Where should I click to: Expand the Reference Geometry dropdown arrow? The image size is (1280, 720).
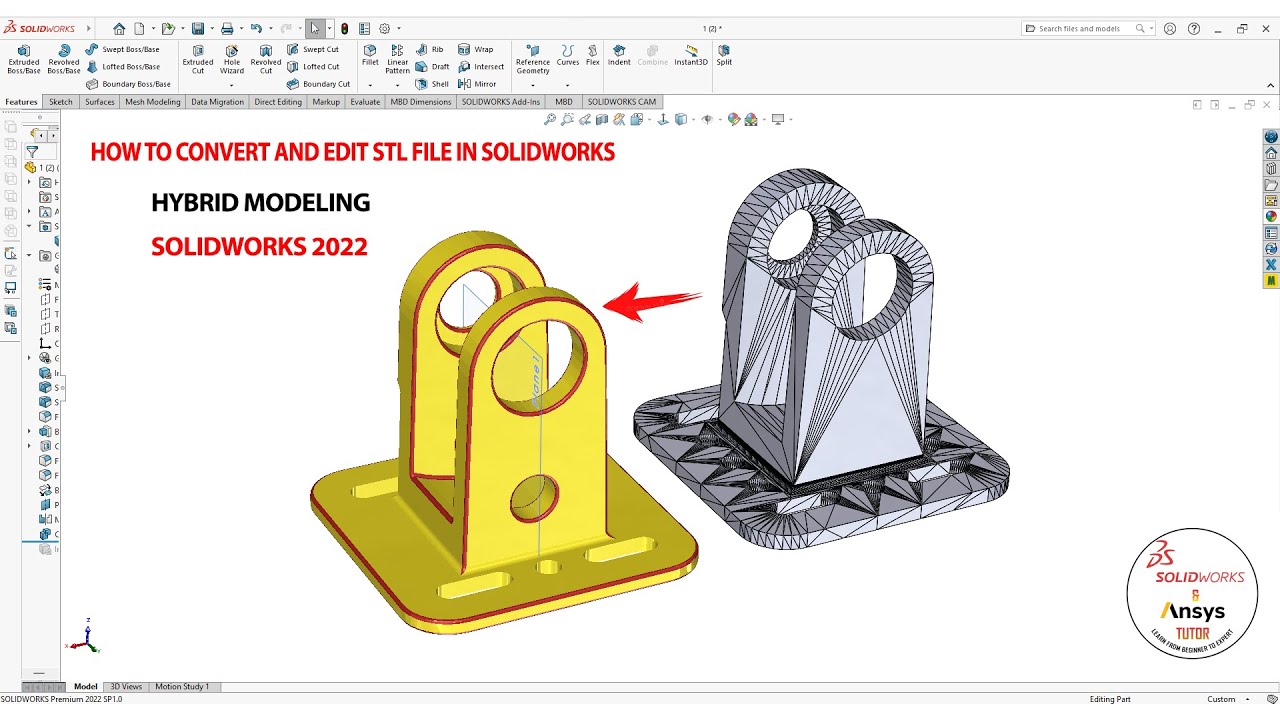(533, 86)
